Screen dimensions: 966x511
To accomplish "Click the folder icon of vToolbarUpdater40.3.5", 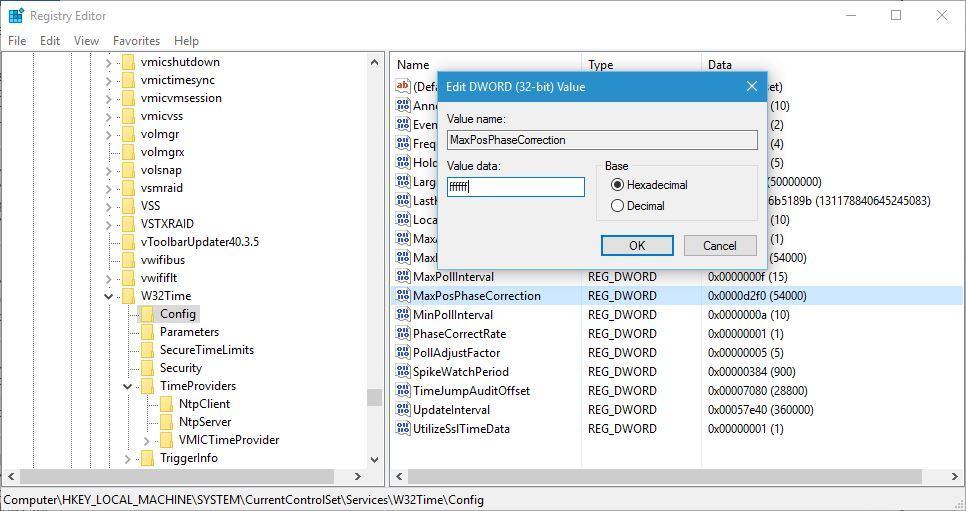I will tap(128, 242).
